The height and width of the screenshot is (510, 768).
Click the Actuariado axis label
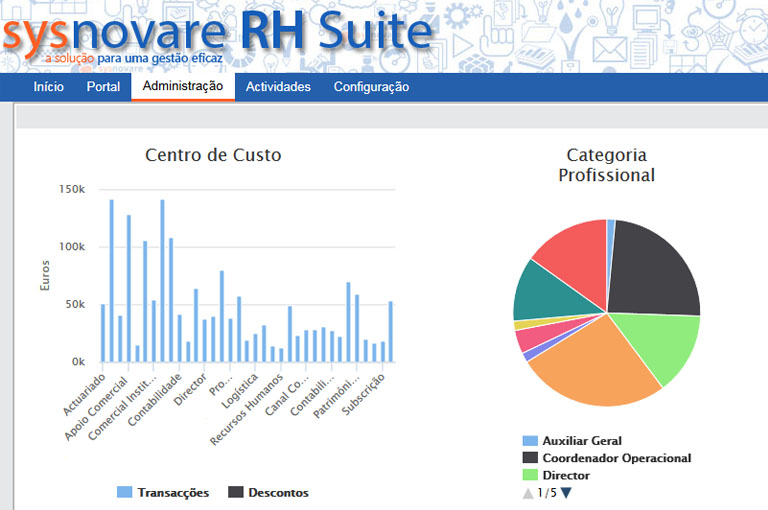(84, 394)
